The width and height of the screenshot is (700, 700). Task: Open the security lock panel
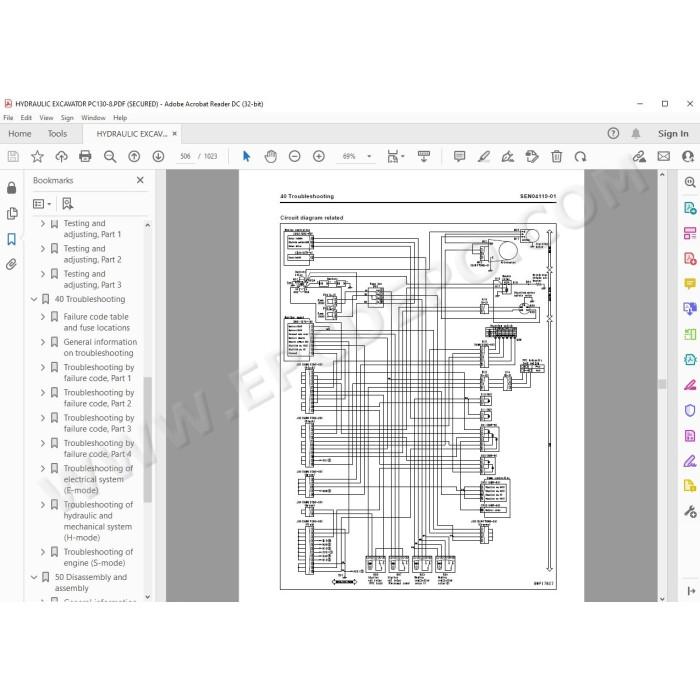[x=12, y=188]
